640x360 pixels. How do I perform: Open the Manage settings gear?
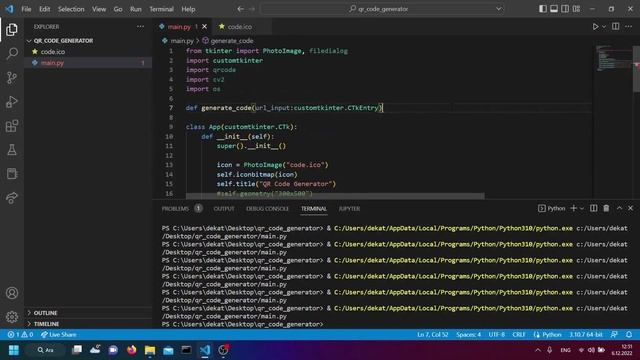pyautogui.click(x=12, y=317)
